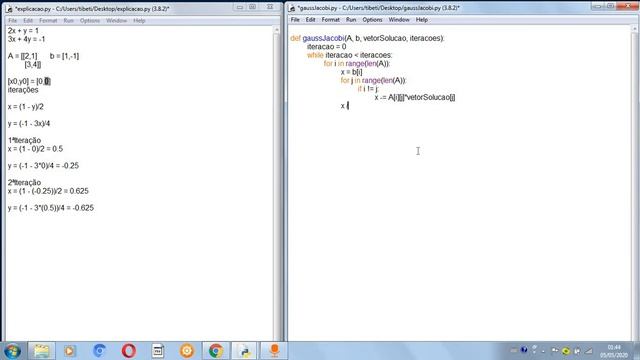Open Help menu in gaussJacobi.py window
640x360 pixels.
(422, 20)
